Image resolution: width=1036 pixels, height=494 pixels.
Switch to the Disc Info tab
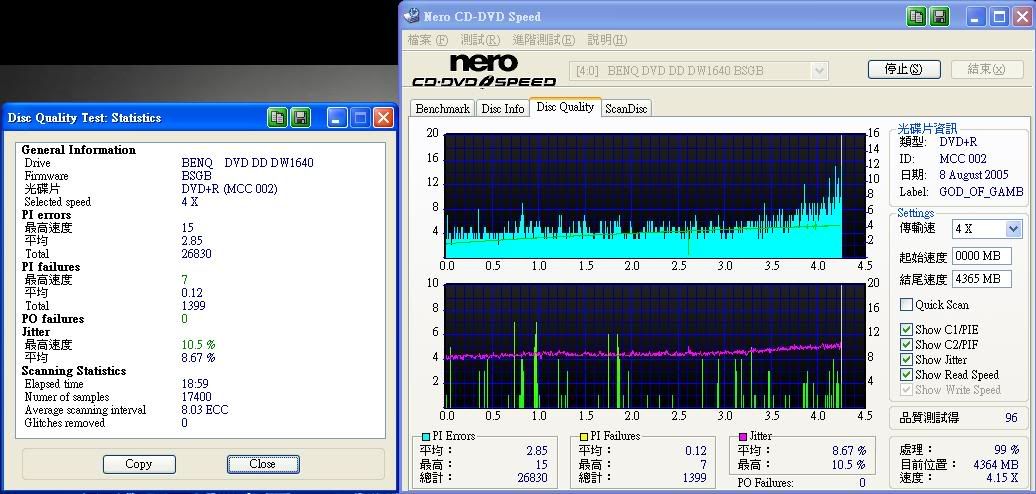coord(503,109)
